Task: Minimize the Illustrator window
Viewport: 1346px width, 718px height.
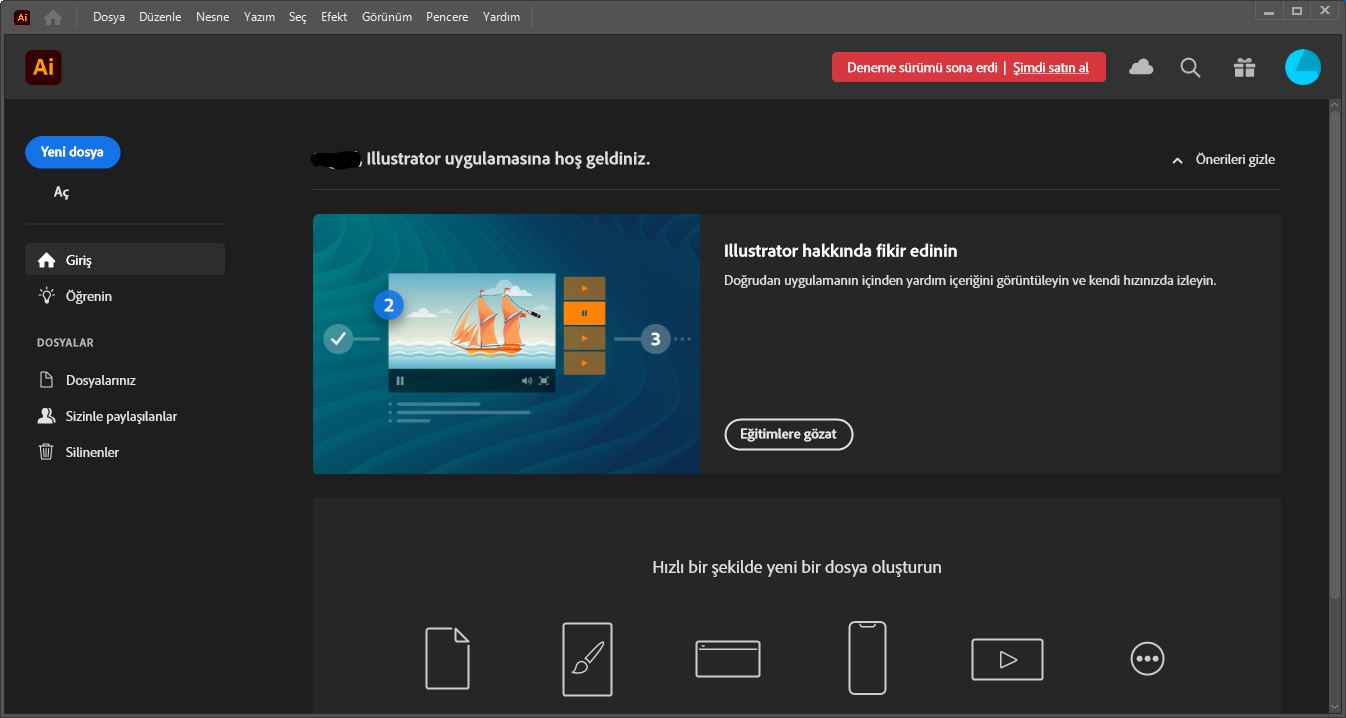Action: [1268, 10]
